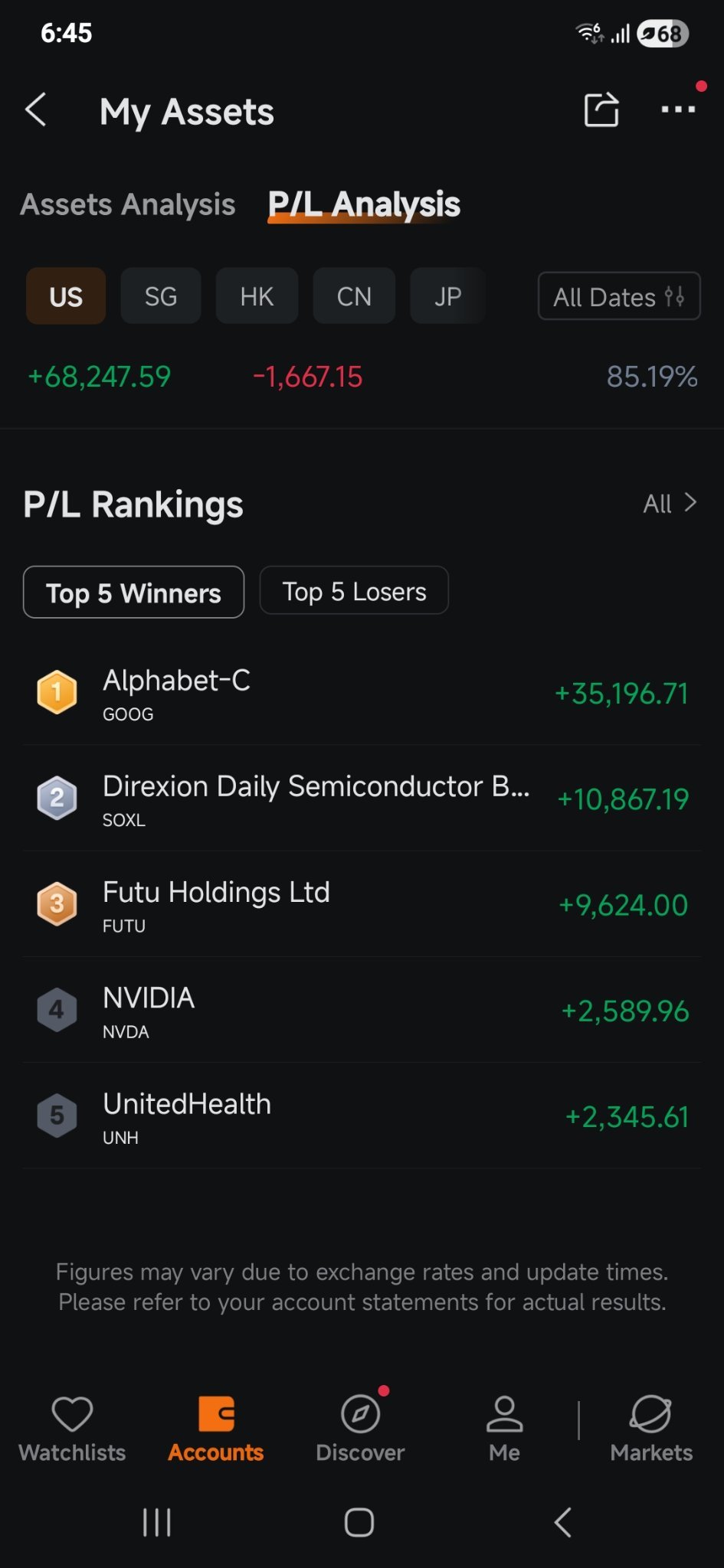
Task: Tap the Android recent apps button
Action: click(157, 1523)
